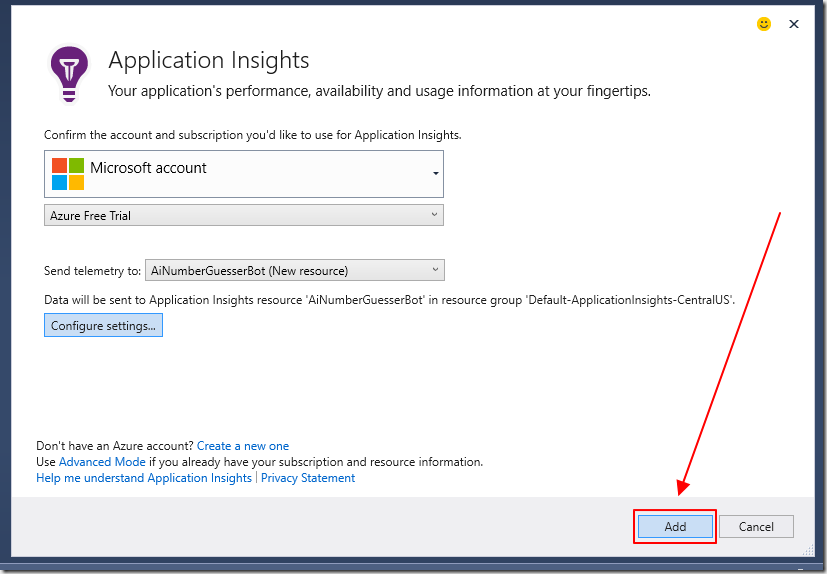Close the Application Insights dialog

click(x=793, y=24)
